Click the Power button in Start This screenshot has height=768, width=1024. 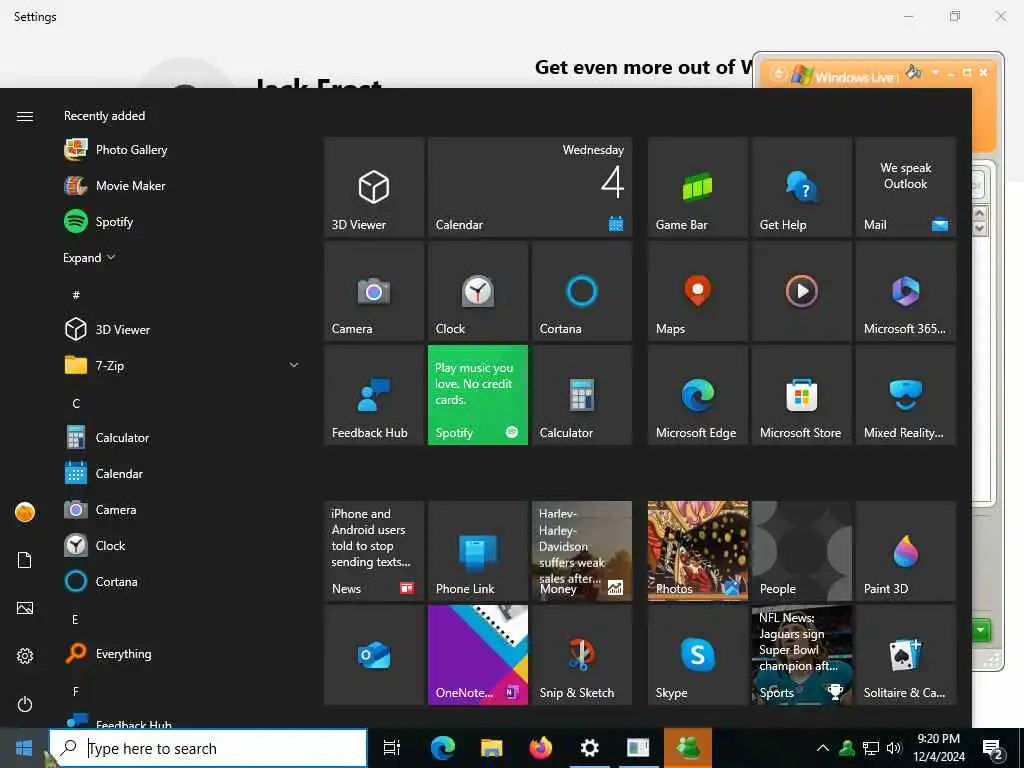pos(25,704)
